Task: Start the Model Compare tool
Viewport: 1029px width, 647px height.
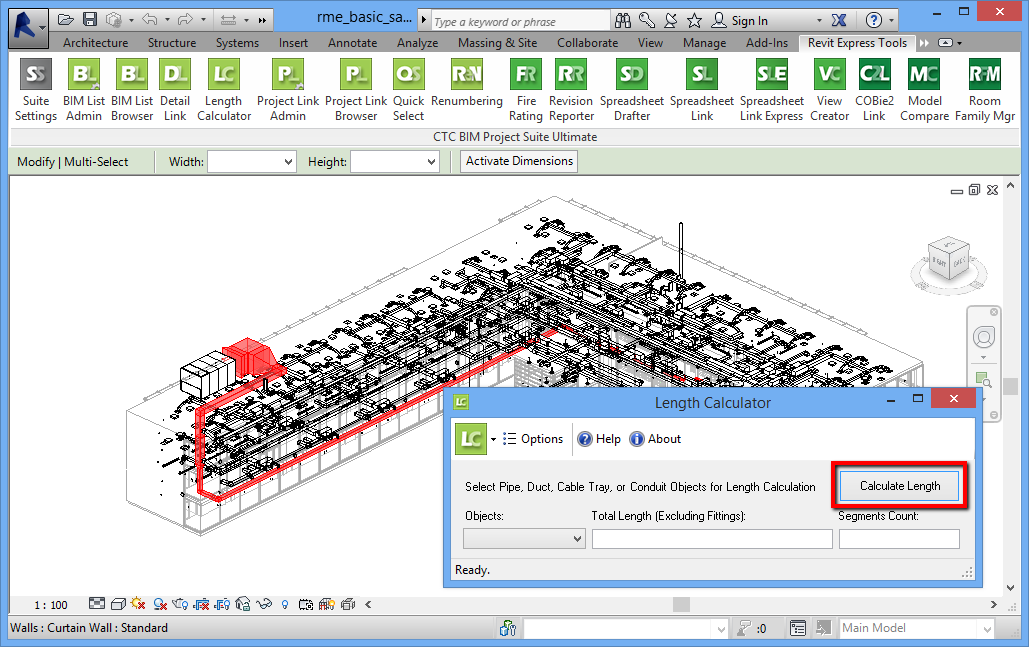Action: (923, 88)
